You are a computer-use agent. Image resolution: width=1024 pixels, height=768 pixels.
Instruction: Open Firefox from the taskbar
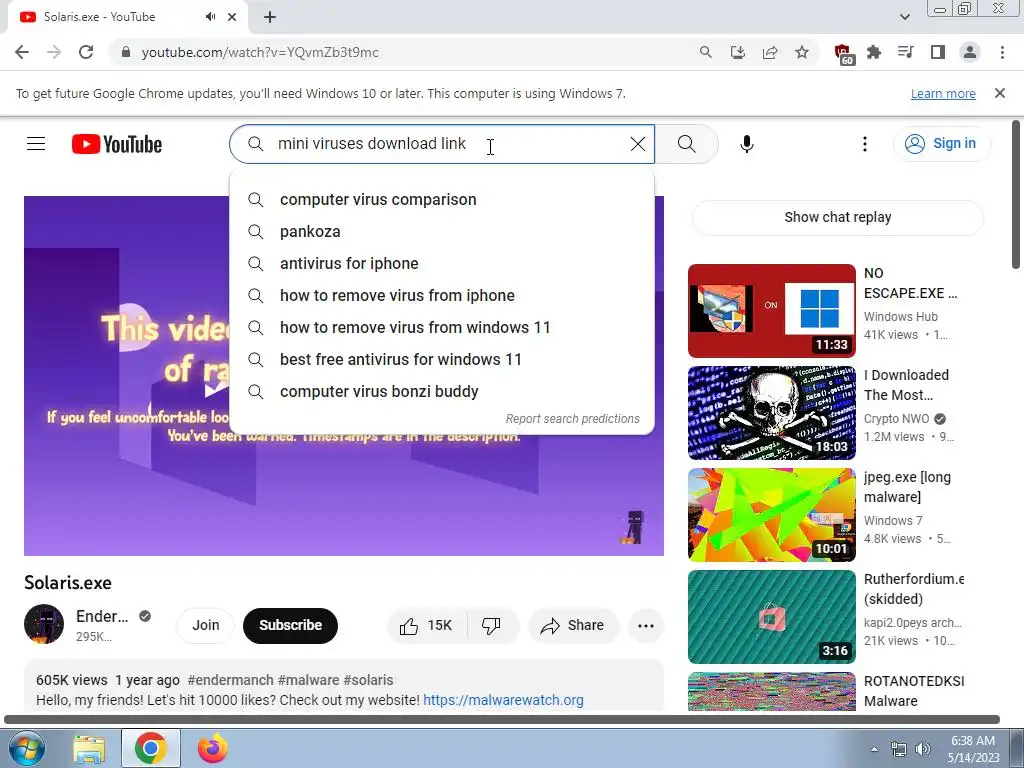click(x=213, y=748)
